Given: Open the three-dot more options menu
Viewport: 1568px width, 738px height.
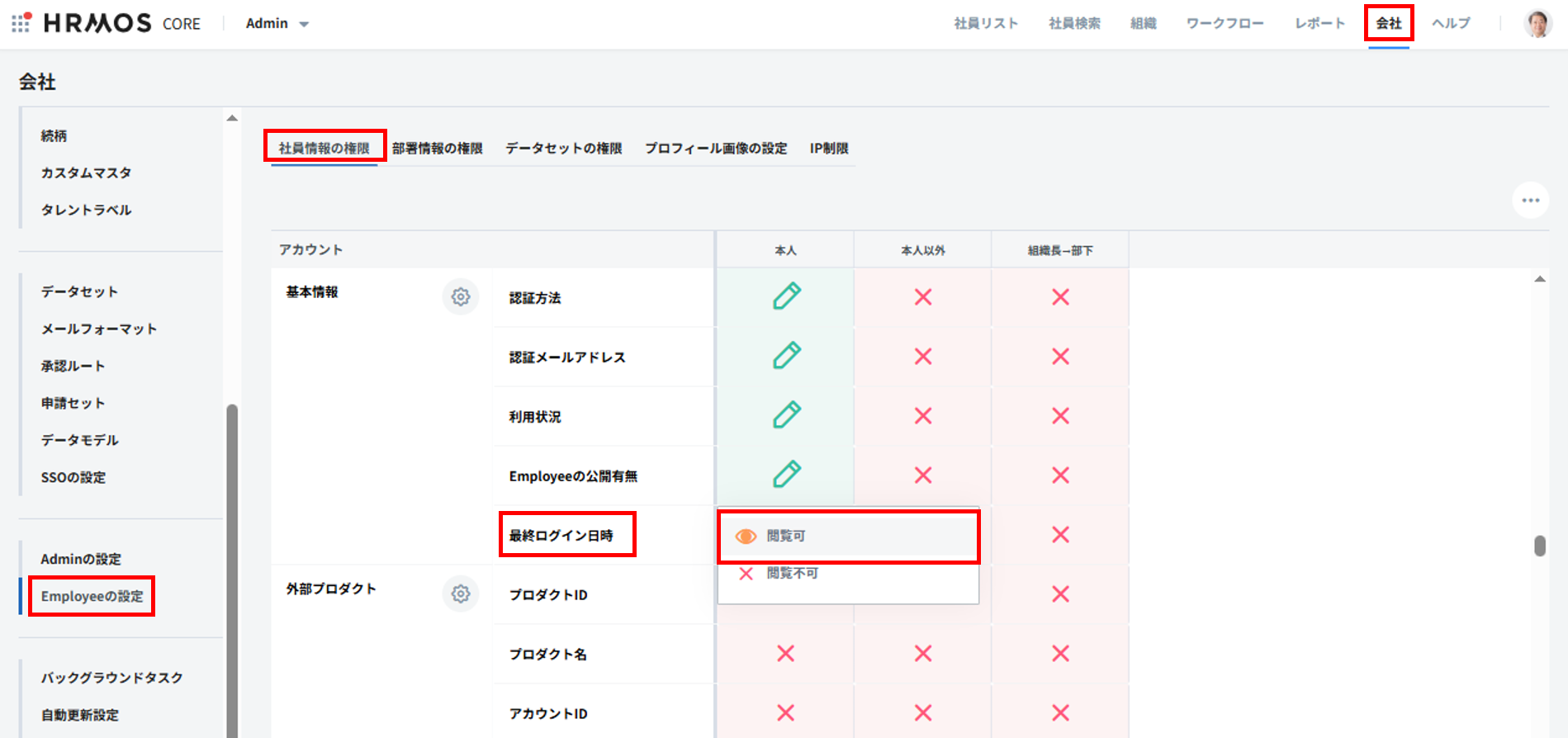Looking at the screenshot, I should 1530,201.
